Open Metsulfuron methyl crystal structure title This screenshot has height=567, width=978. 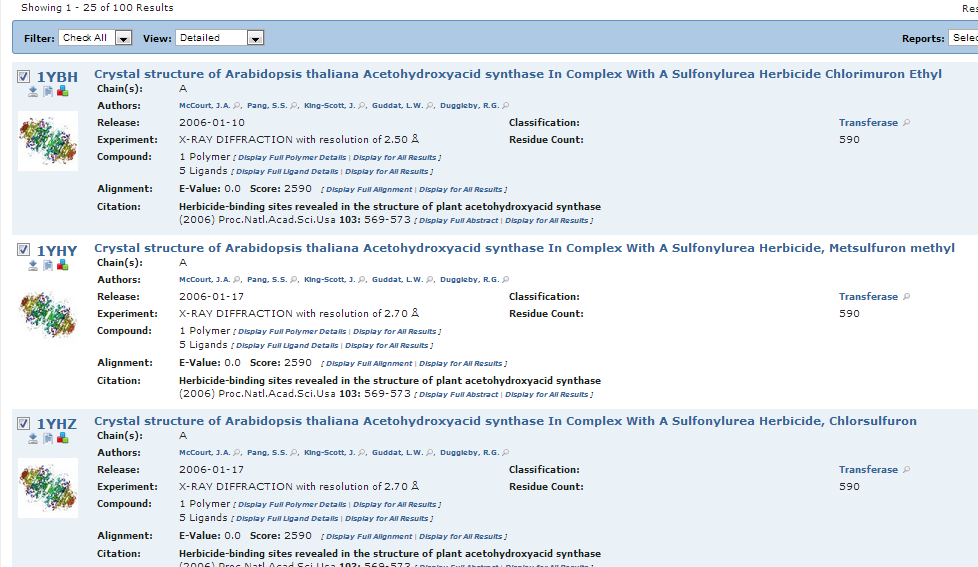pos(525,248)
